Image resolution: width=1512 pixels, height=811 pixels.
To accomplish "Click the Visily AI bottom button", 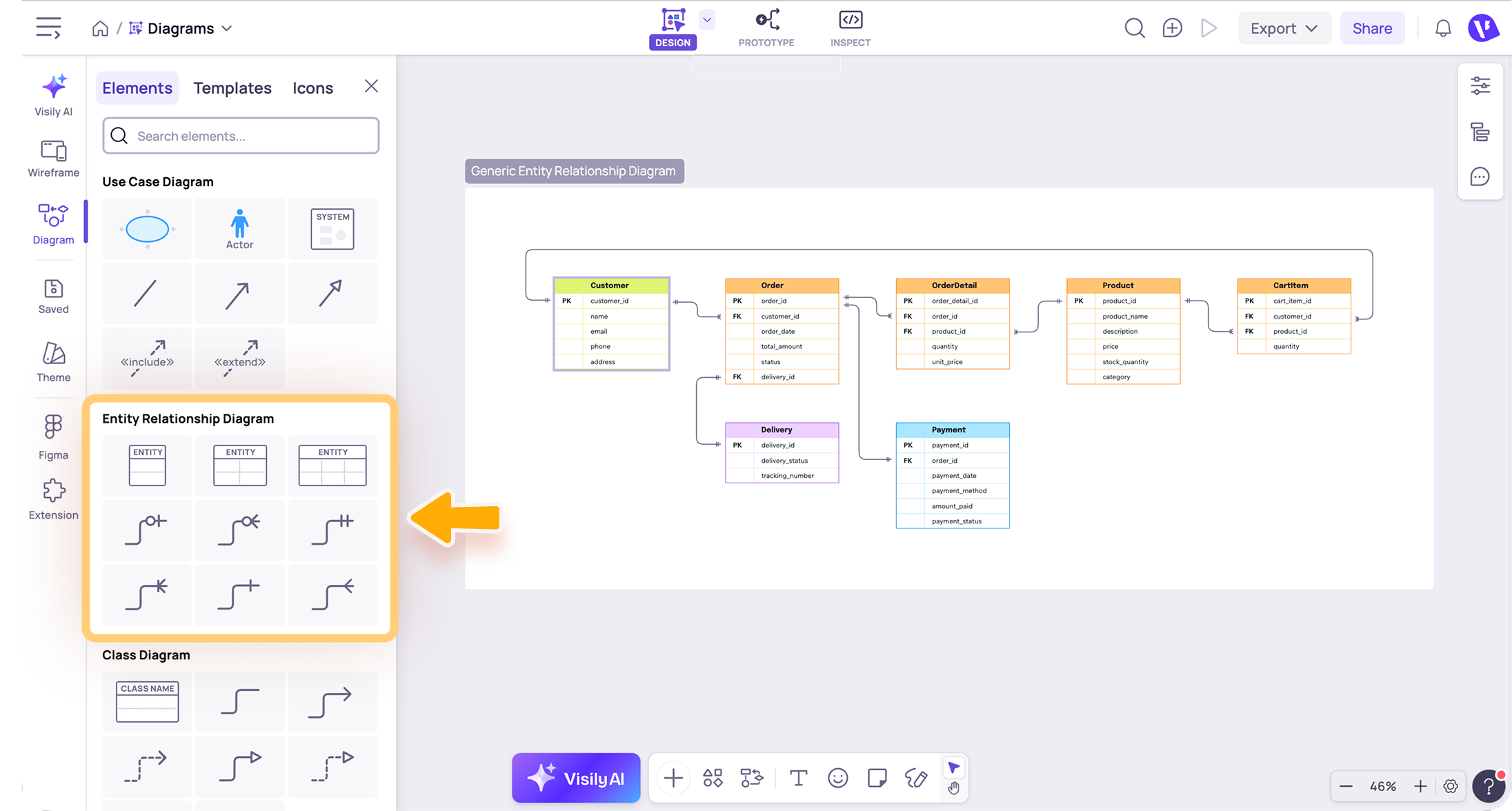I will click(576, 778).
